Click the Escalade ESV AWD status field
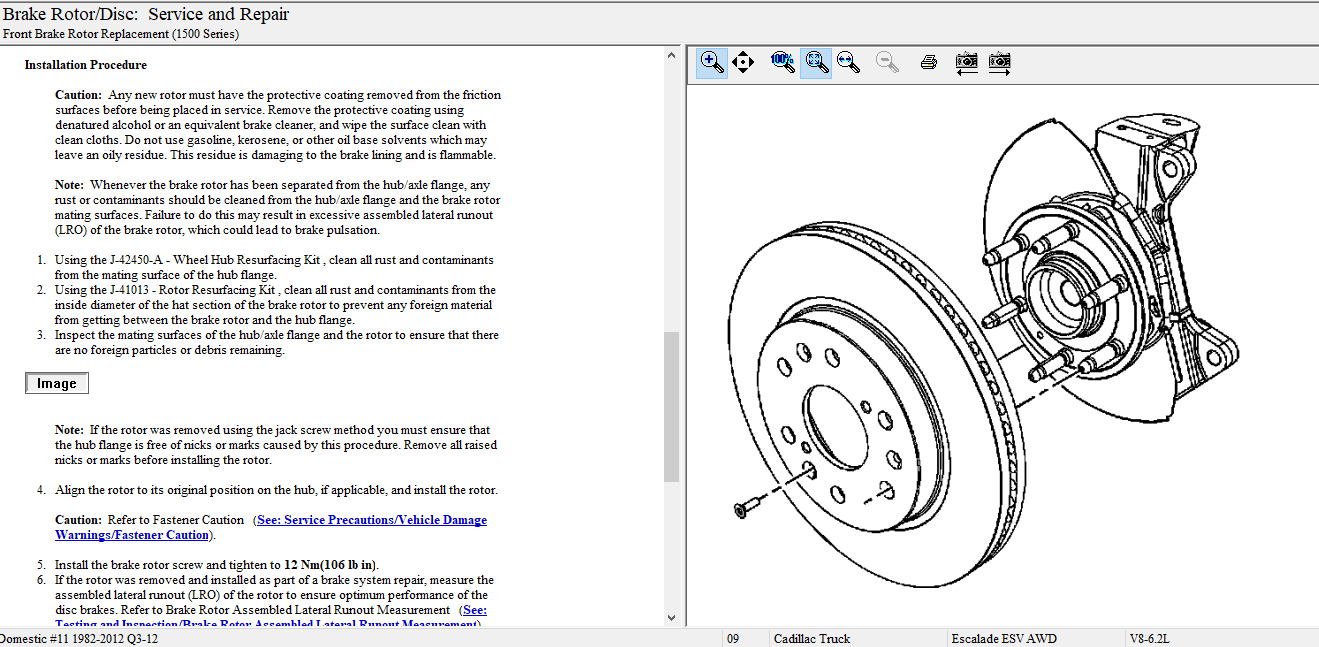Screen dimensions: 1319x647 pos(1003,638)
